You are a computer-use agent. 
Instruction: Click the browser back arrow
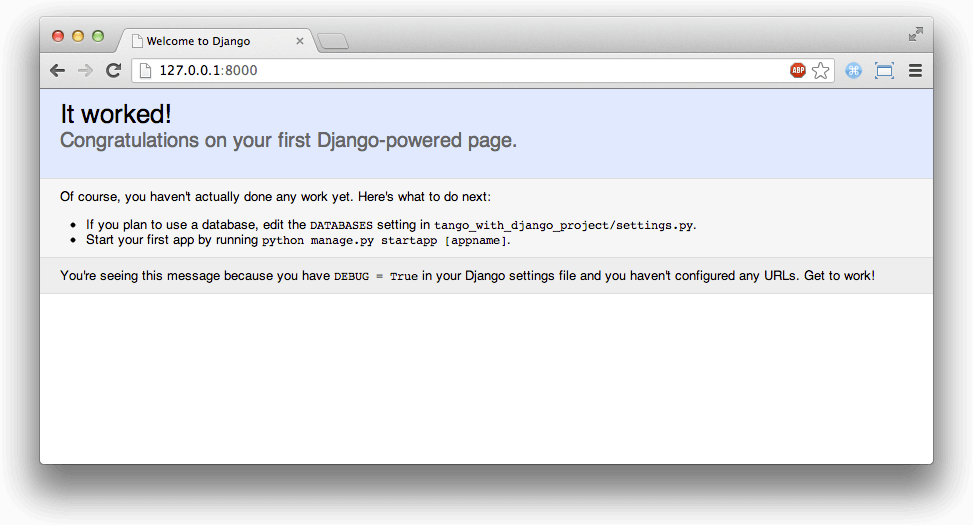(58, 70)
